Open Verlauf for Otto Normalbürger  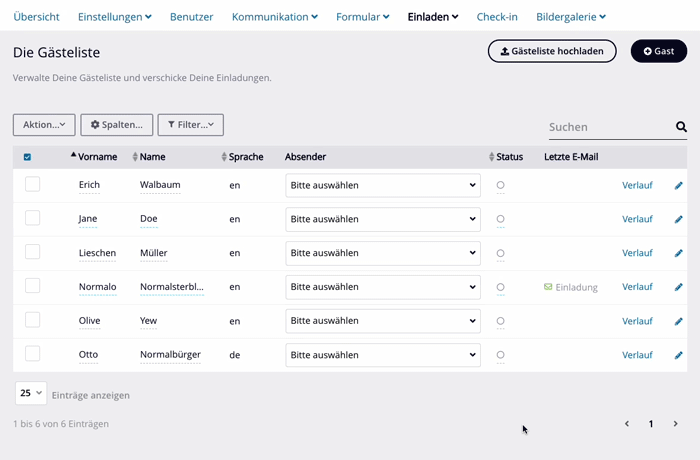click(x=637, y=355)
